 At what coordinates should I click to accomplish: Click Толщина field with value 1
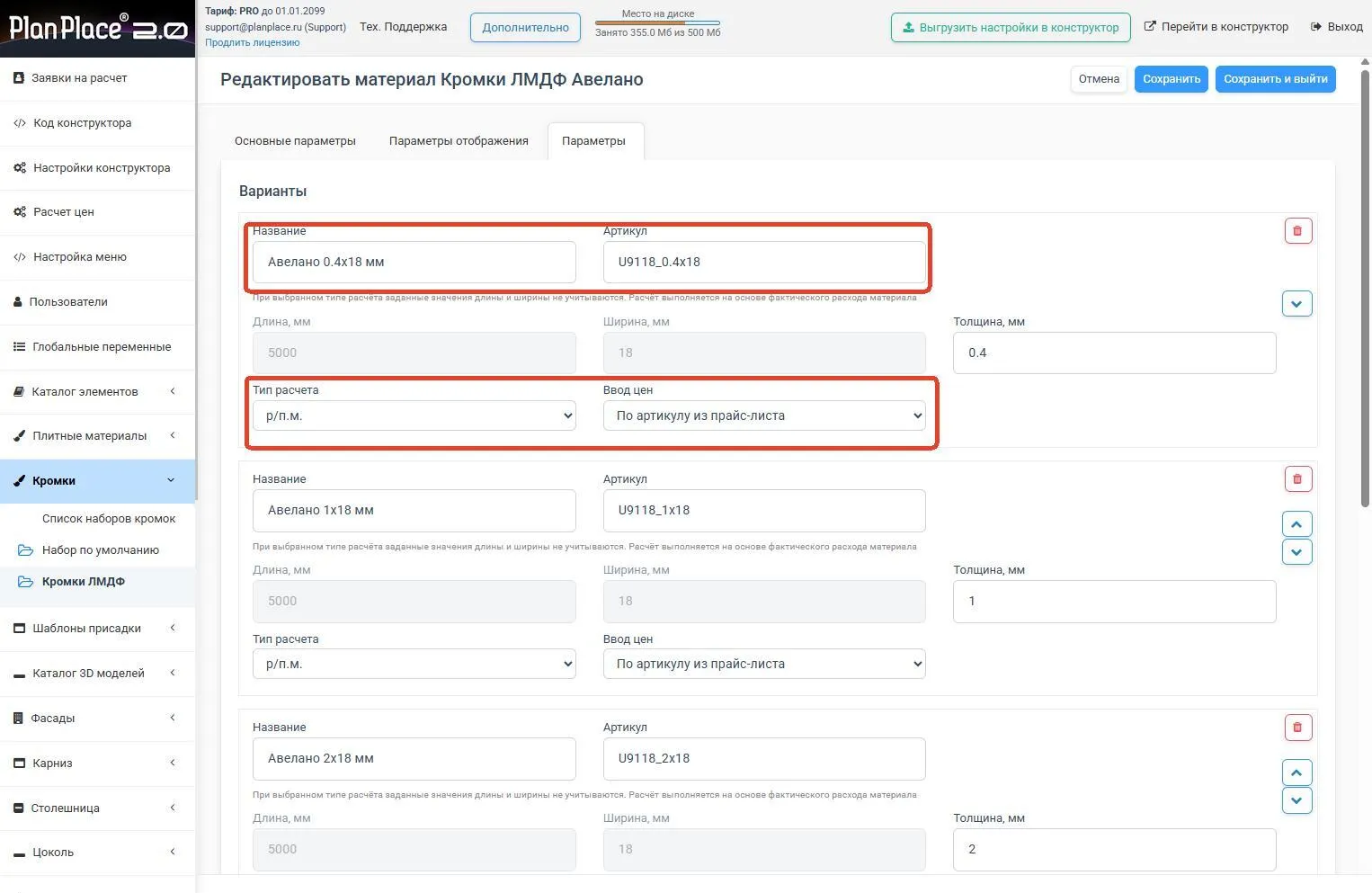point(1114,601)
